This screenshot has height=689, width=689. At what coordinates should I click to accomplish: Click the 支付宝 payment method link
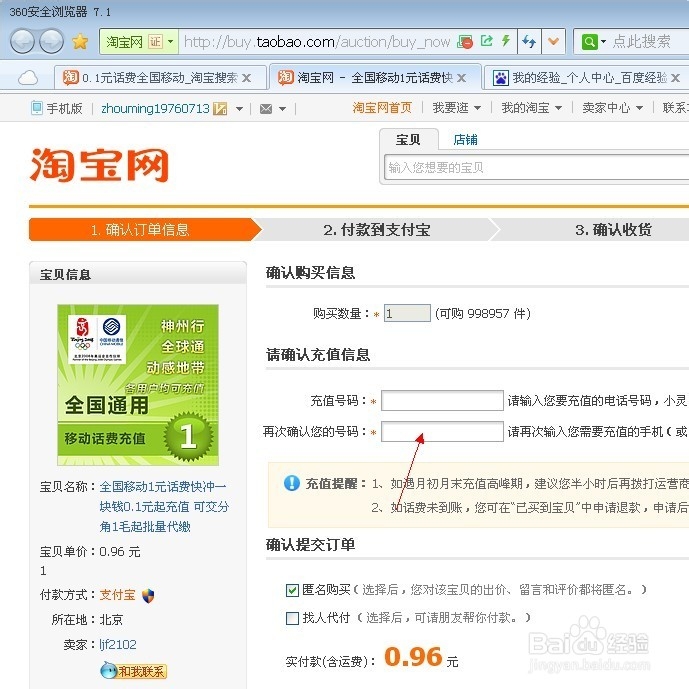click(x=117, y=595)
